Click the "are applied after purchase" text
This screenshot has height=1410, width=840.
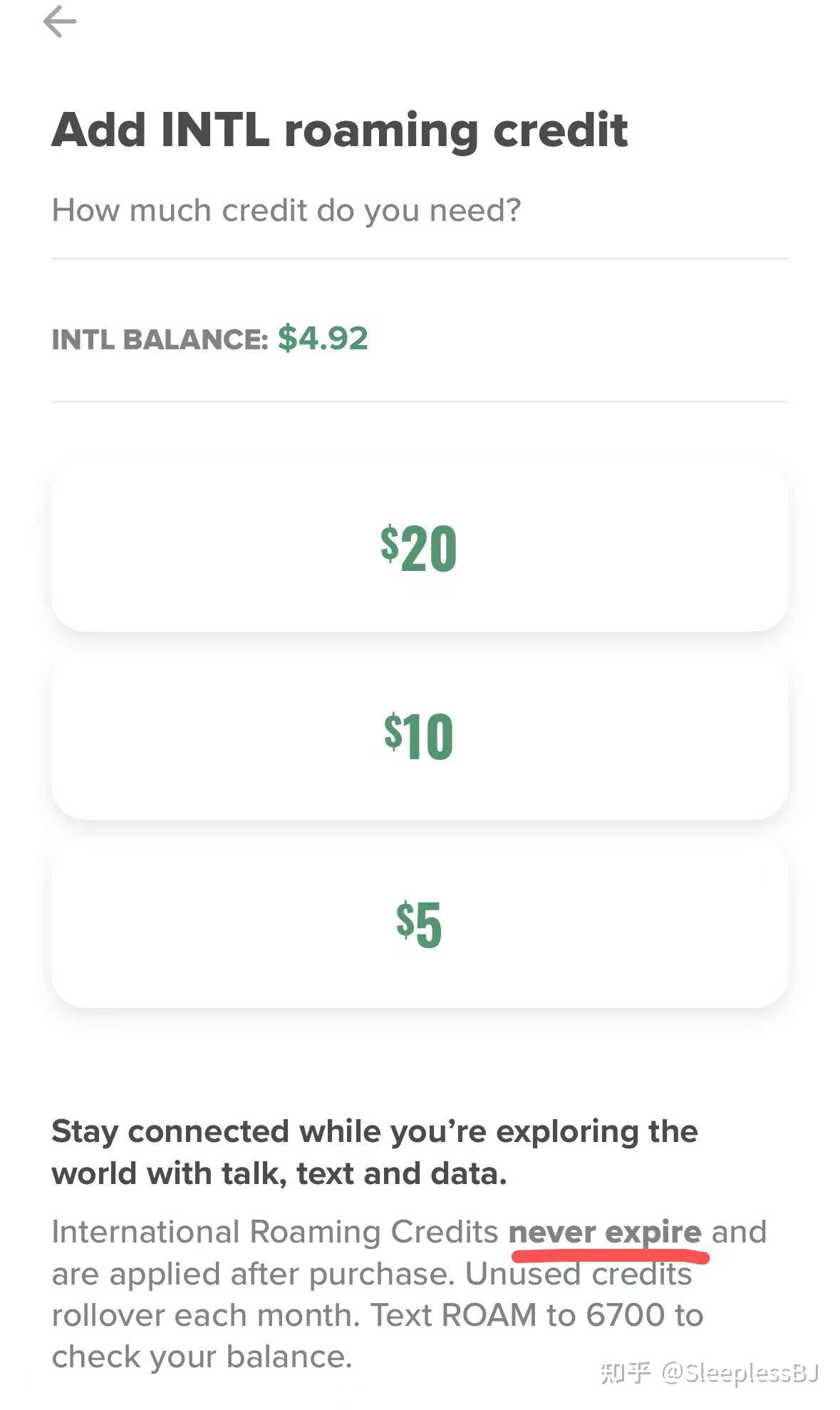[x=252, y=1275]
